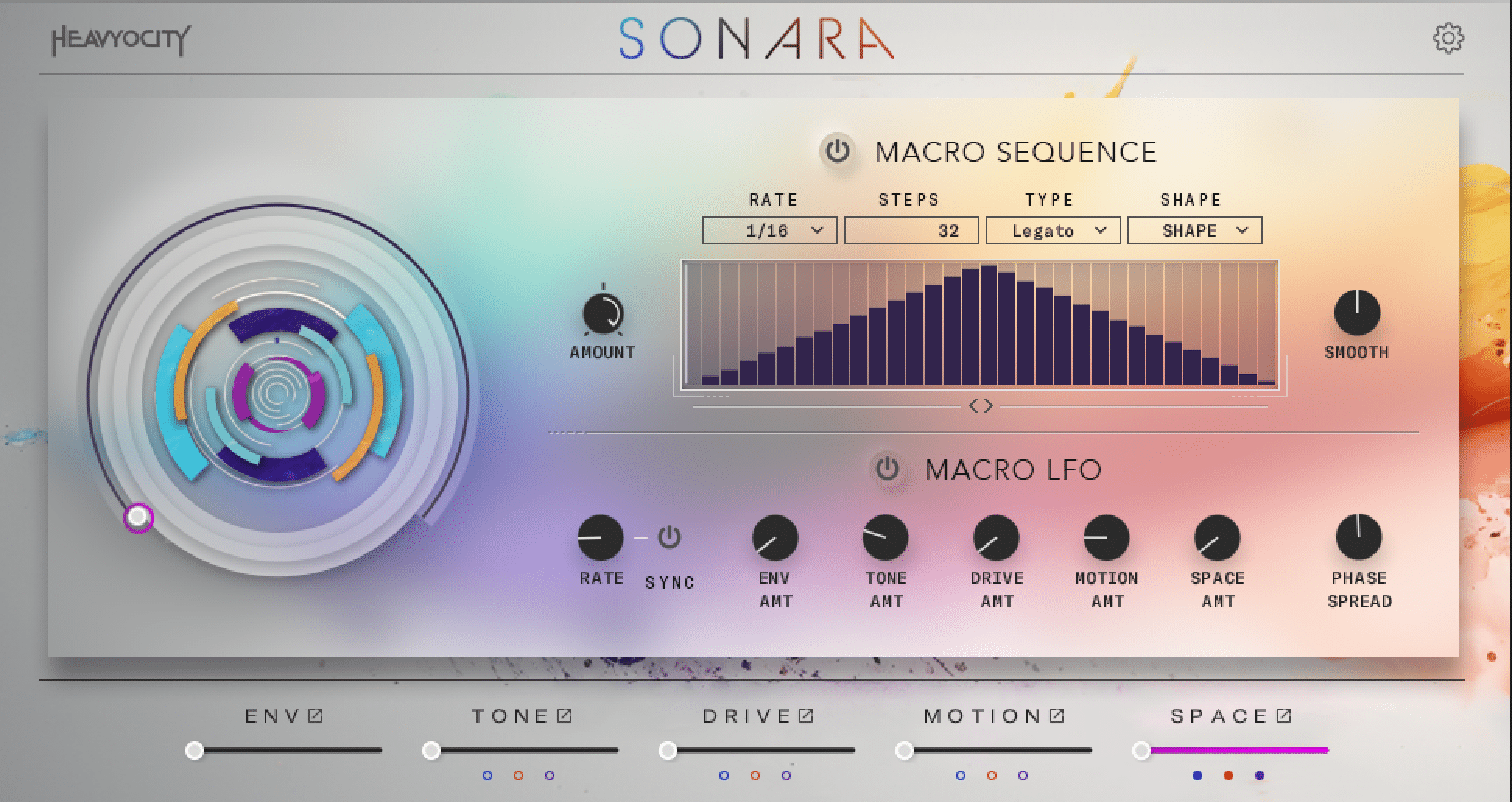Open the MOTION page edit icon
Image resolution: width=1512 pixels, height=802 pixels.
pyautogui.click(x=1057, y=715)
